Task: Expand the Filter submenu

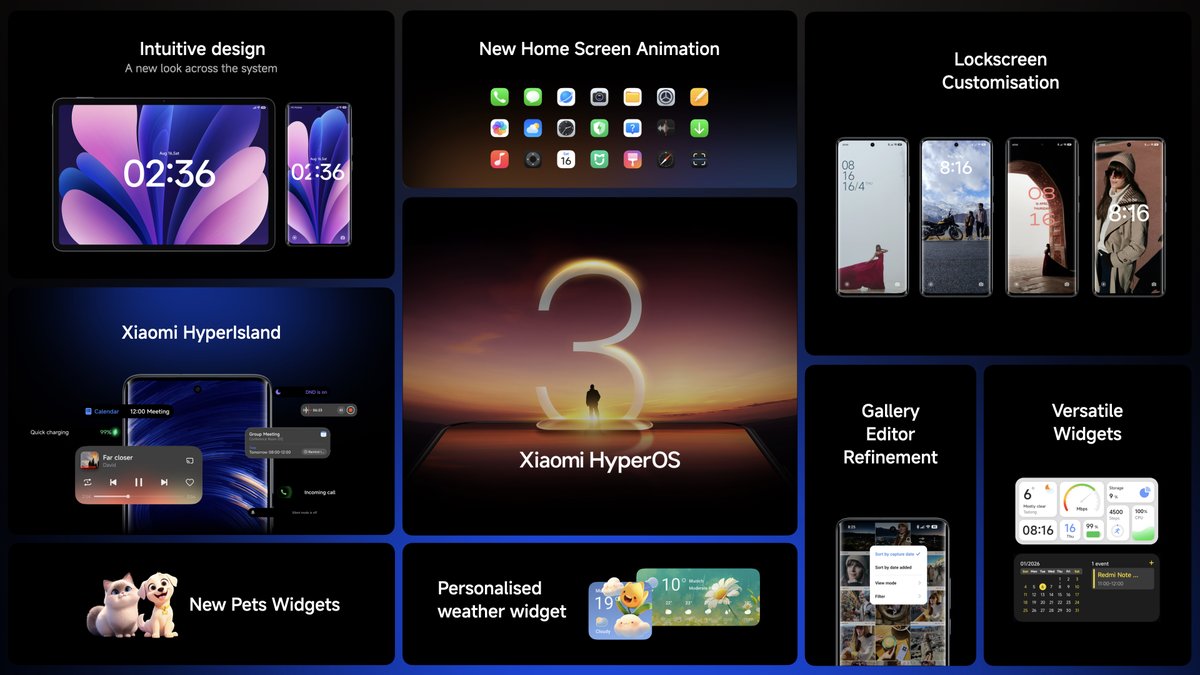Action: (898, 596)
